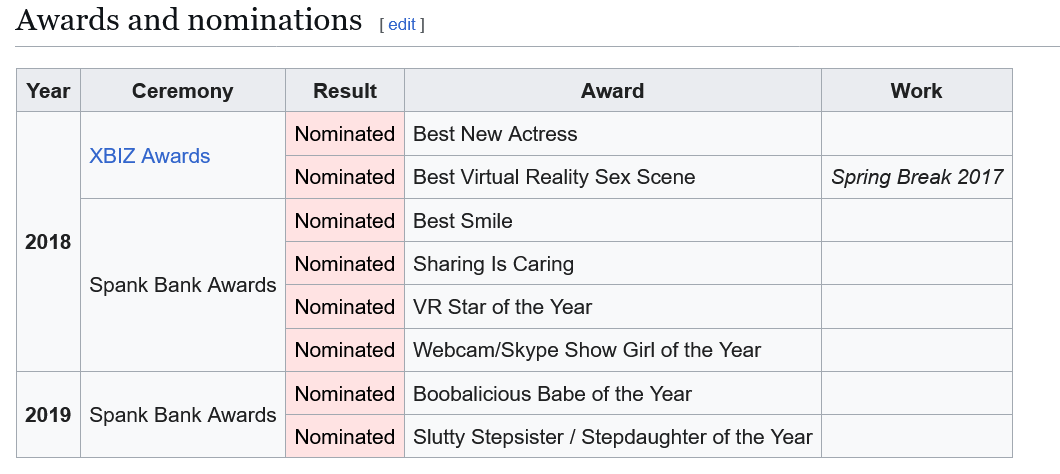Click the Work column header
The width and height of the screenshot is (1060, 474).
click(916, 91)
